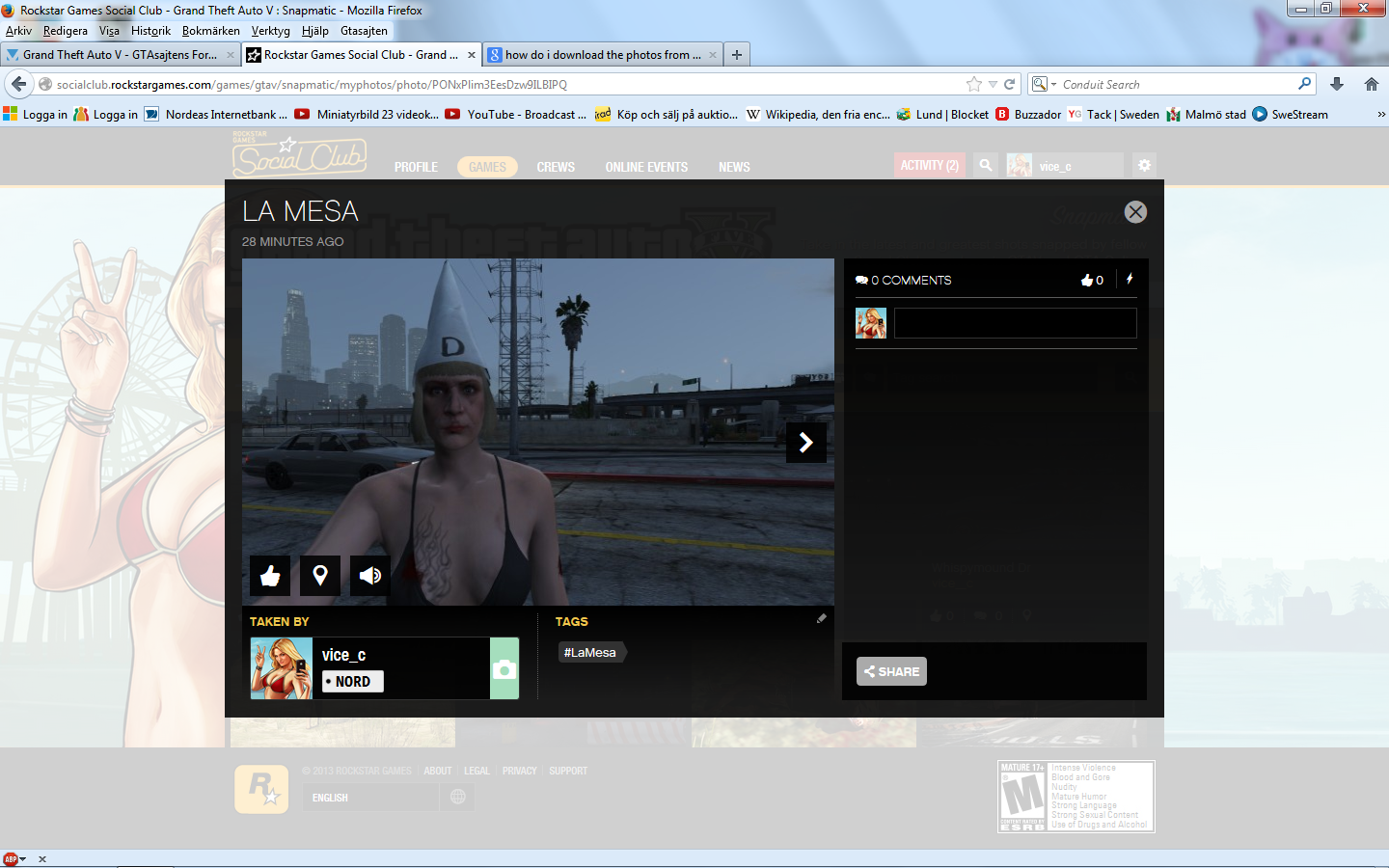1389x868 pixels.
Task: Click the NORD crew badge
Action: [352, 682]
